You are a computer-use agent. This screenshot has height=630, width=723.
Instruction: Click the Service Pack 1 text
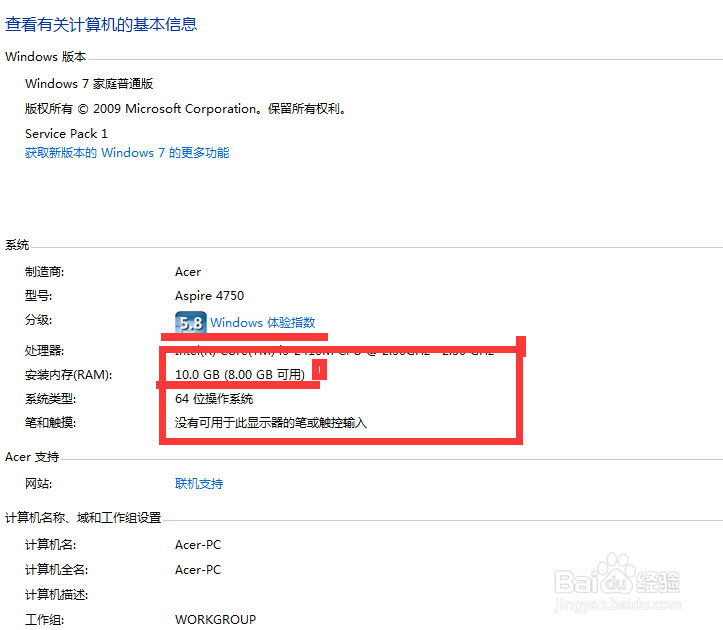66,134
